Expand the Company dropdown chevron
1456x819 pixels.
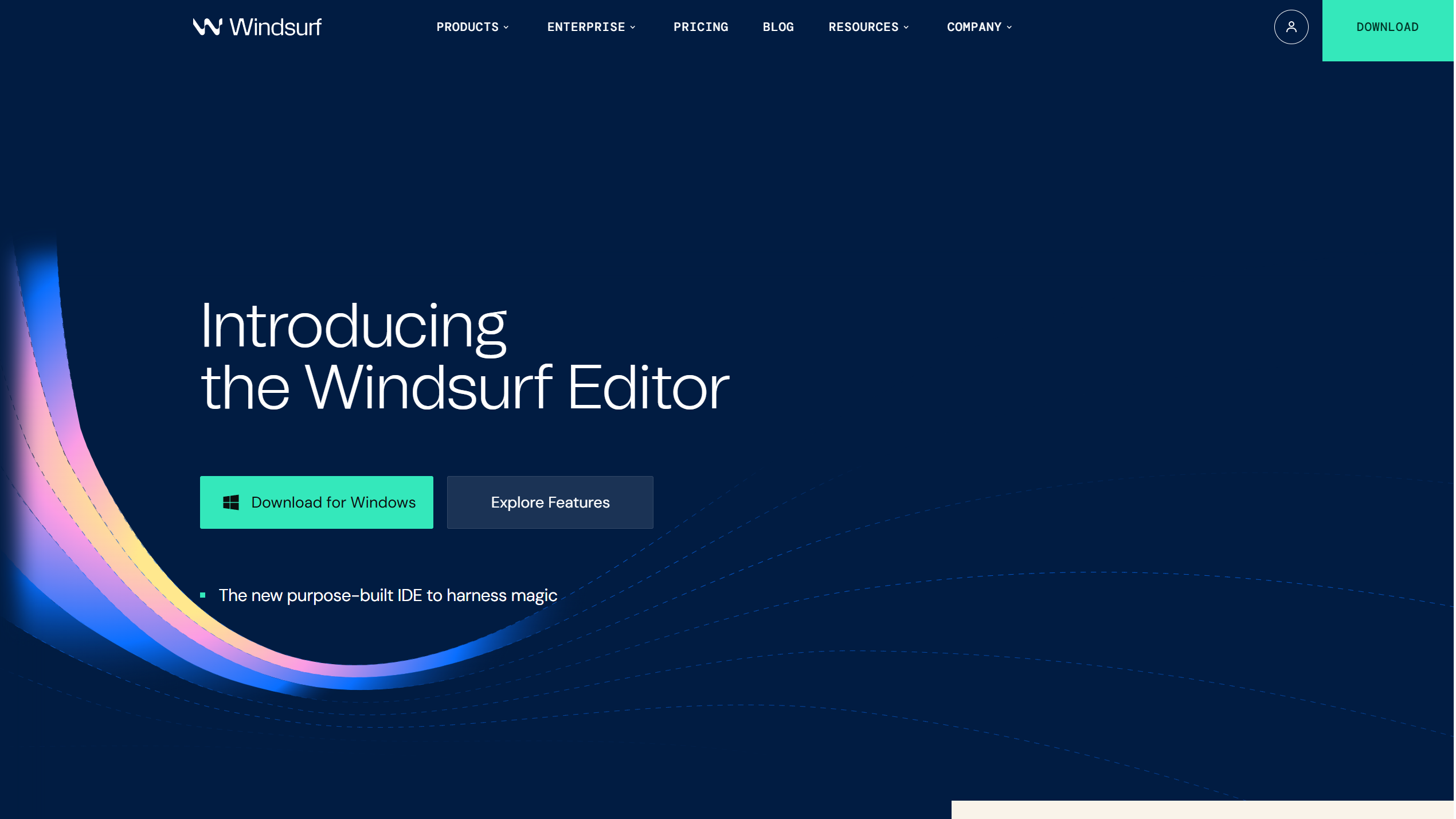1011,28
